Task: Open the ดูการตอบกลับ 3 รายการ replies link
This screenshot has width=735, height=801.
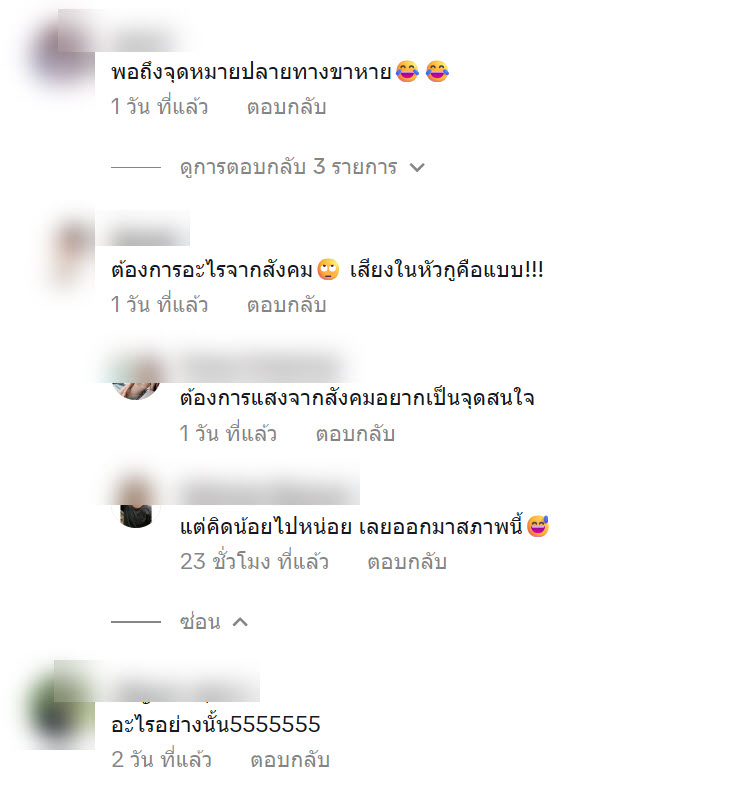Action: pos(288,167)
